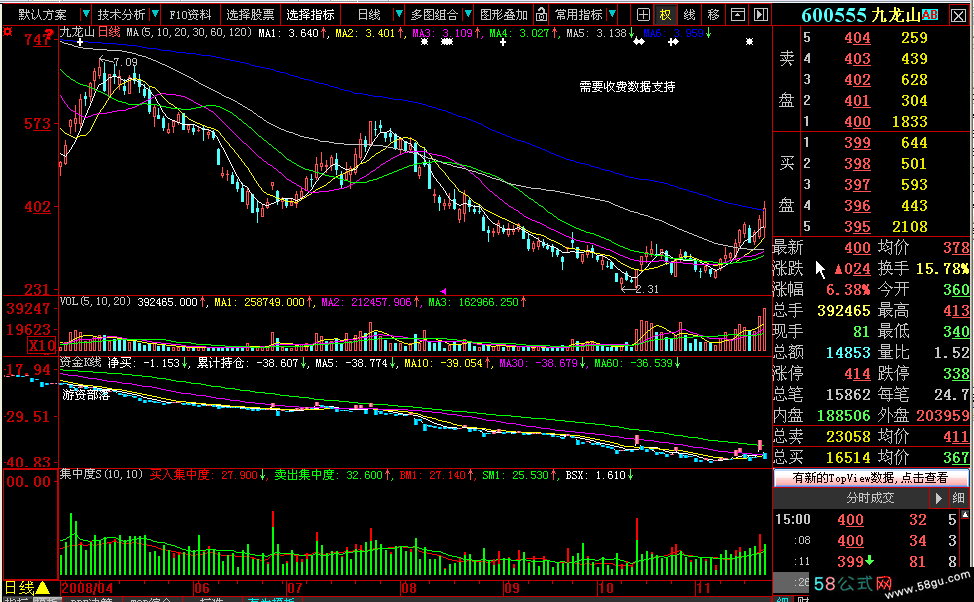This screenshot has width=974, height=602.
Task: Toggle the crosshair grid icon in toolbar
Action: click(644, 14)
